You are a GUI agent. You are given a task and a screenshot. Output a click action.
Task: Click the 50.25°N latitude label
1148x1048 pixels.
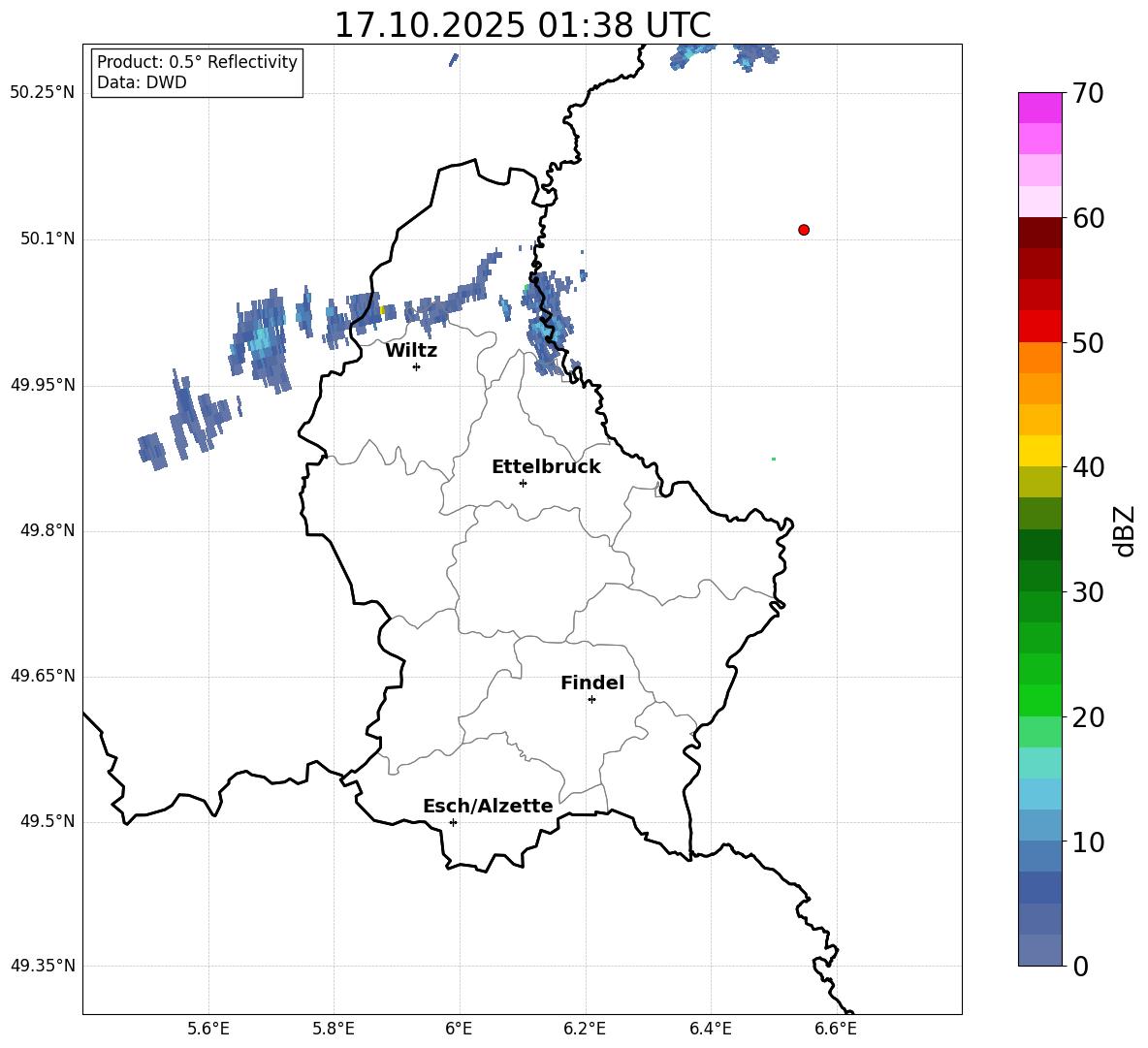click(43, 93)
